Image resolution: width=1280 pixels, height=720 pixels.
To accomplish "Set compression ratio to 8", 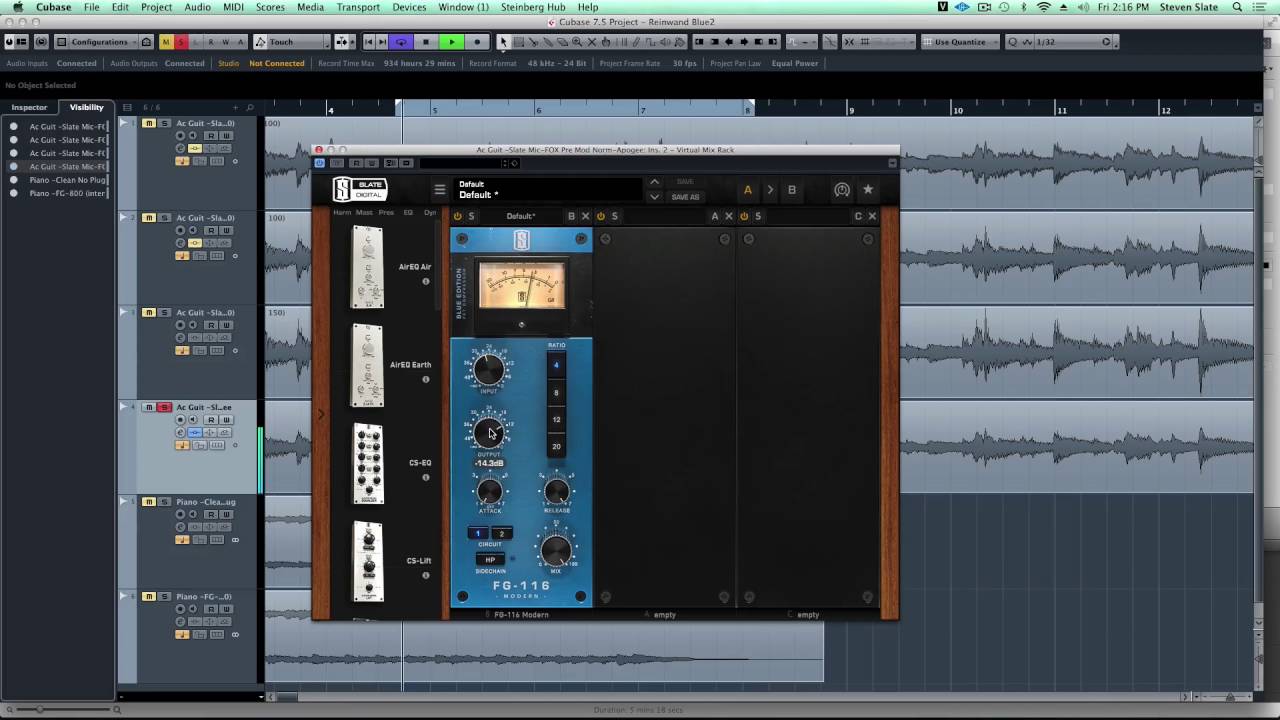I will [x=556, y=393].
